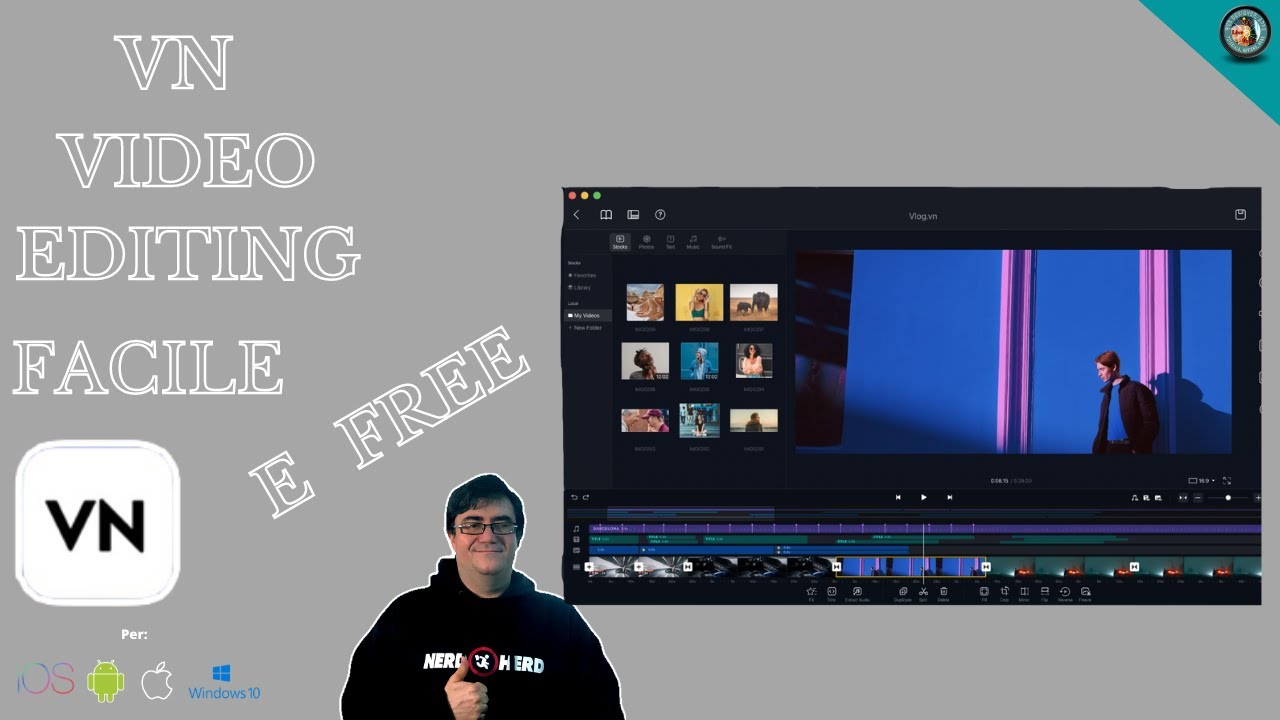Toggle the panel layout icon

(633, 215)
